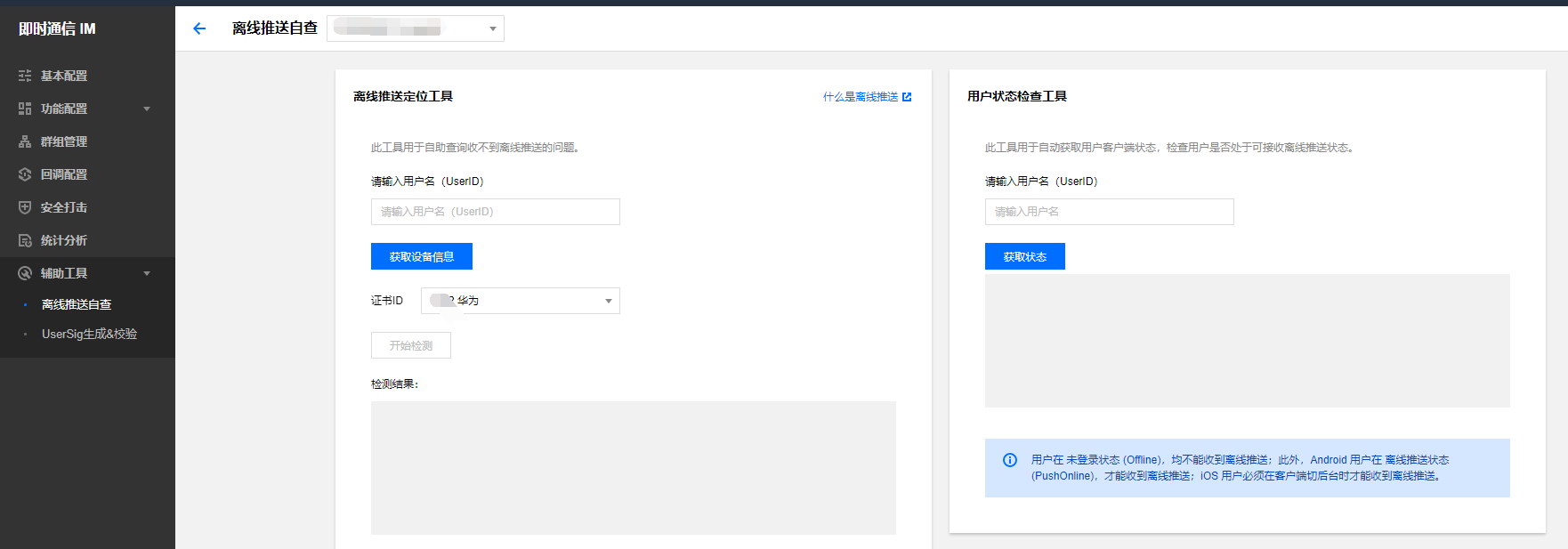Click the external link icon beside 什么是离线推送
The height and width of the screenshot is (549, 1568).
(907, 97)
